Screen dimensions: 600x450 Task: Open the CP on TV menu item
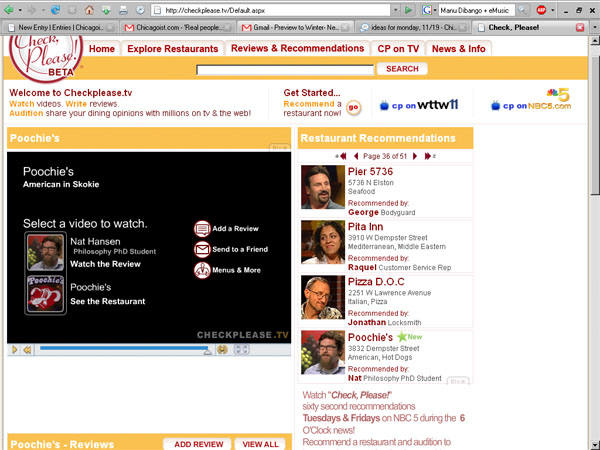(x=398, y=49)
